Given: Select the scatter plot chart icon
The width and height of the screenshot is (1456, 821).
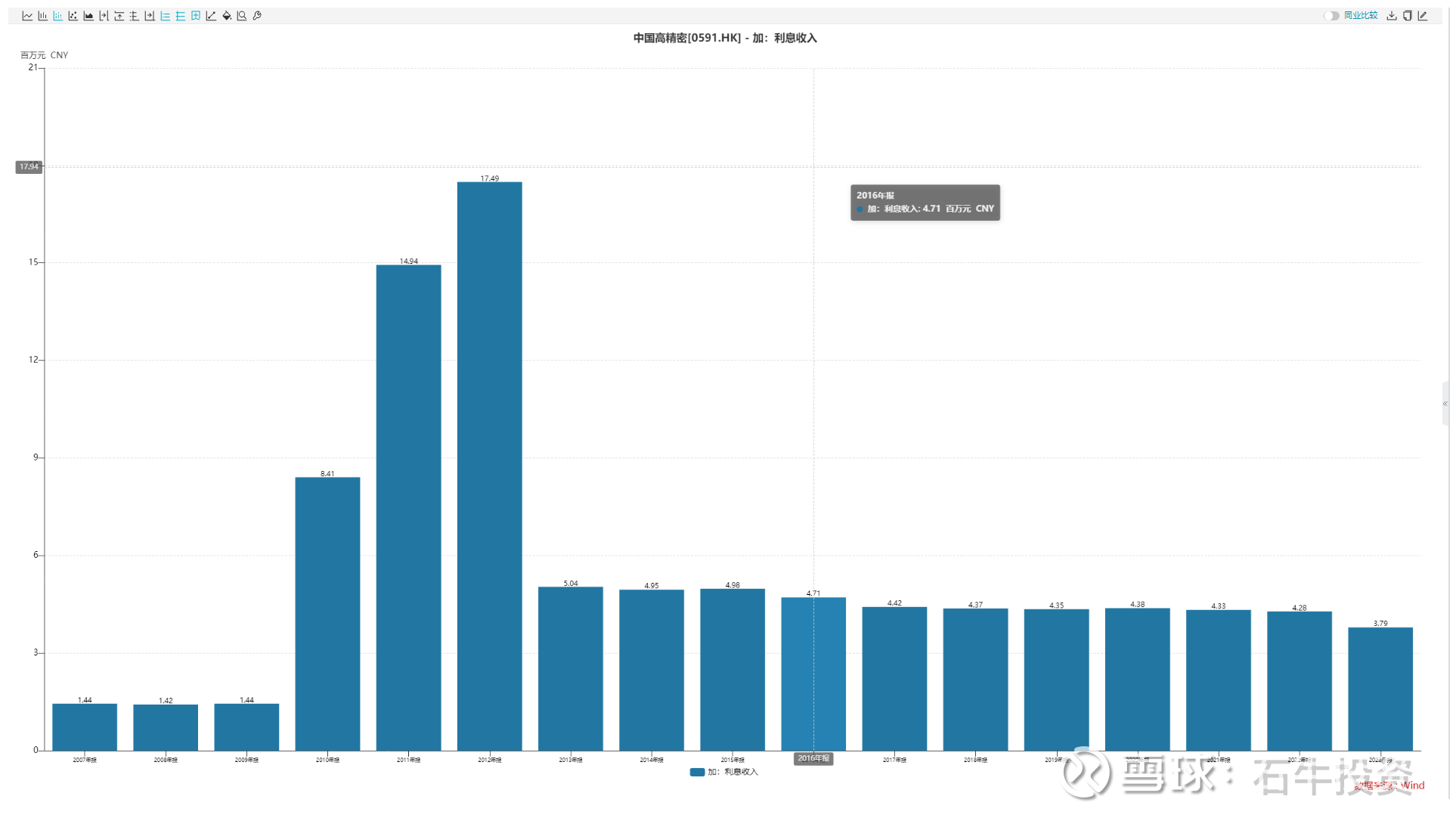Looking at the screenshot, I should (x=73, y=16).
